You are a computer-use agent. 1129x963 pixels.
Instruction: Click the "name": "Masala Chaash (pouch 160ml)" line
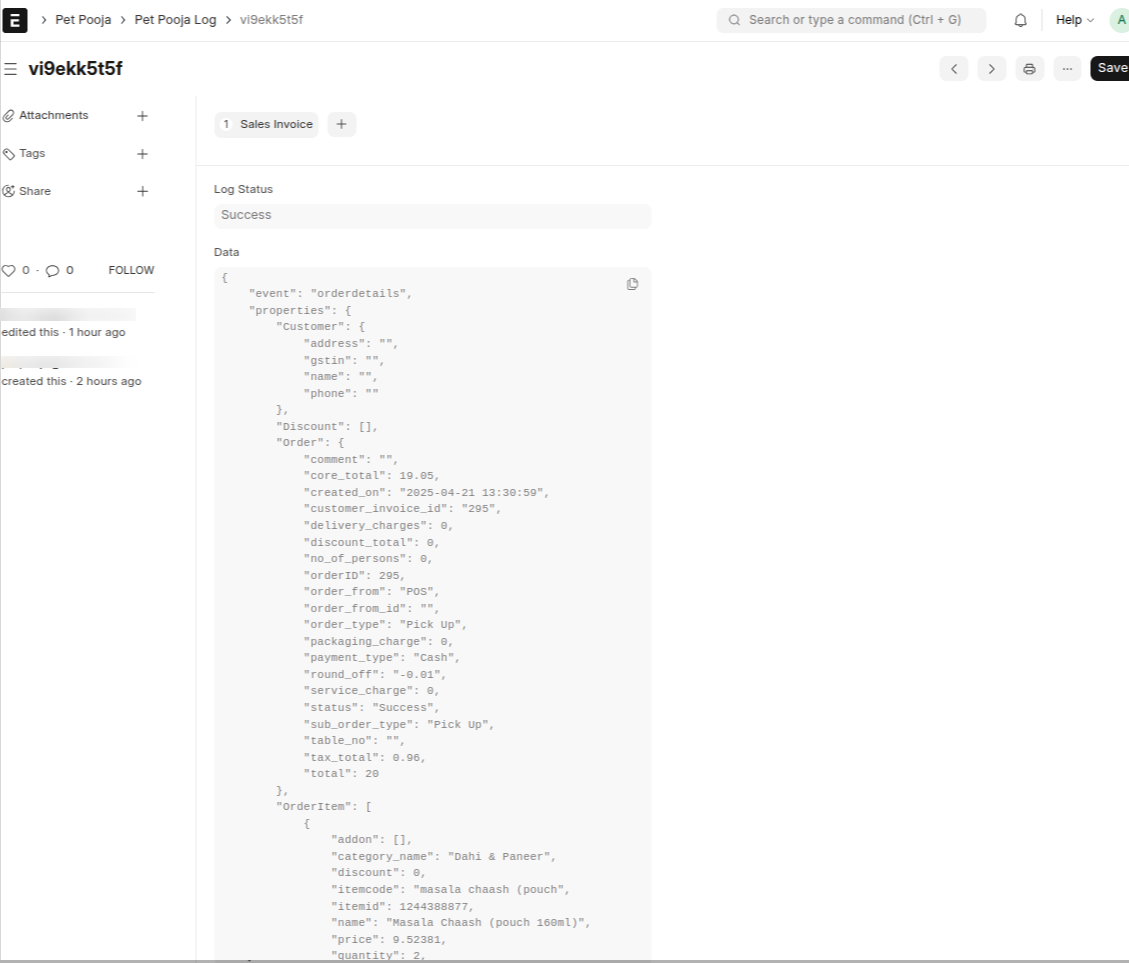461,923
